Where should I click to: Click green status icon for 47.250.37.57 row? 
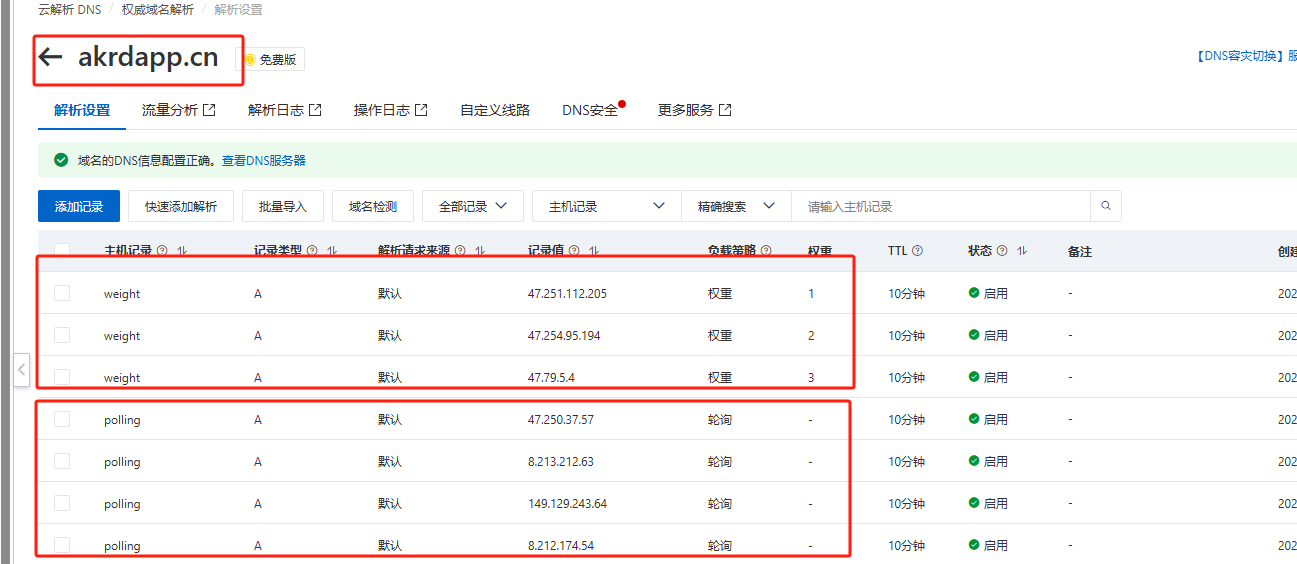[974, 419]
